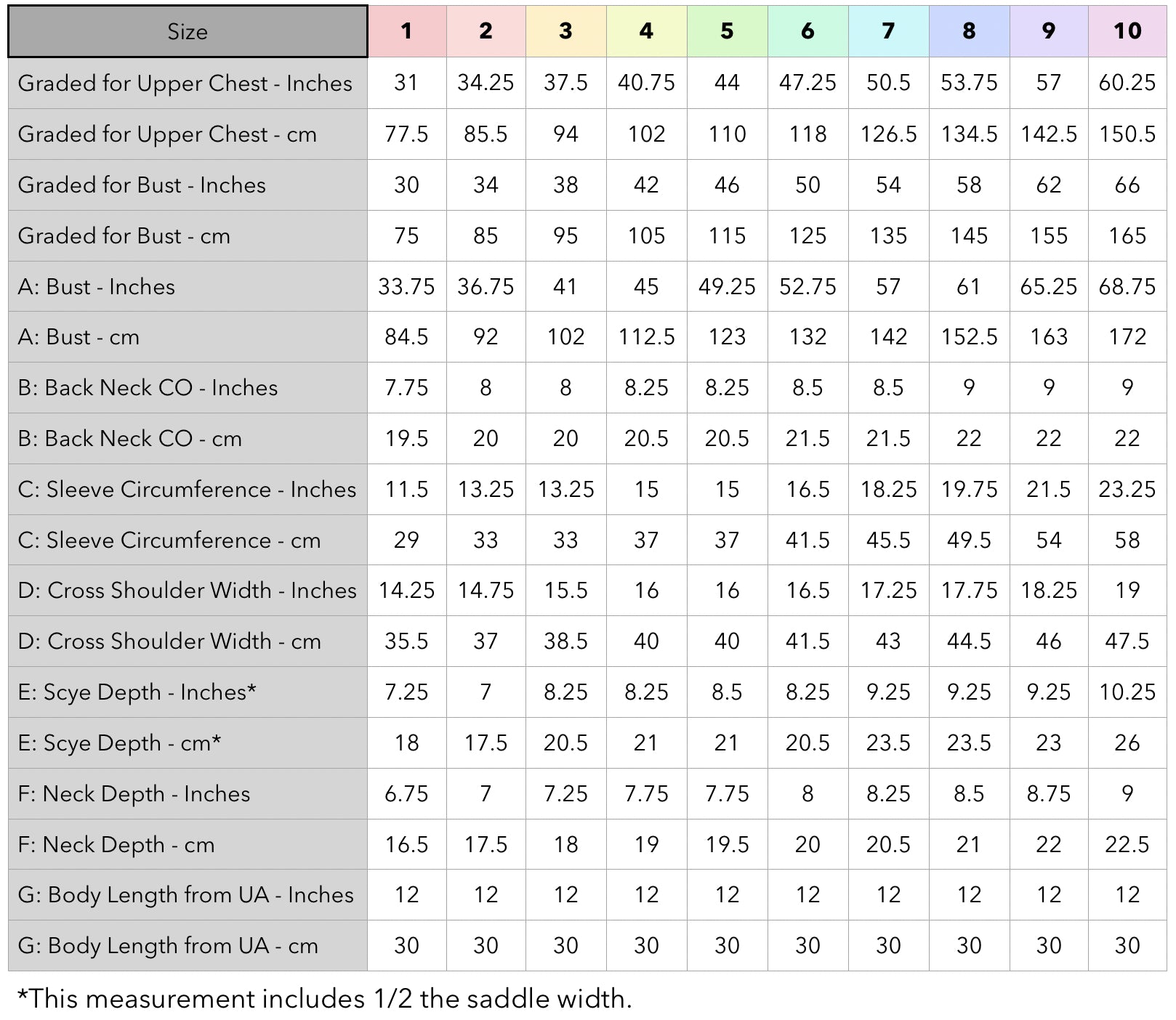
Task: Click the 23.25 sleeve circumference cell
Action: [1127, 490]
